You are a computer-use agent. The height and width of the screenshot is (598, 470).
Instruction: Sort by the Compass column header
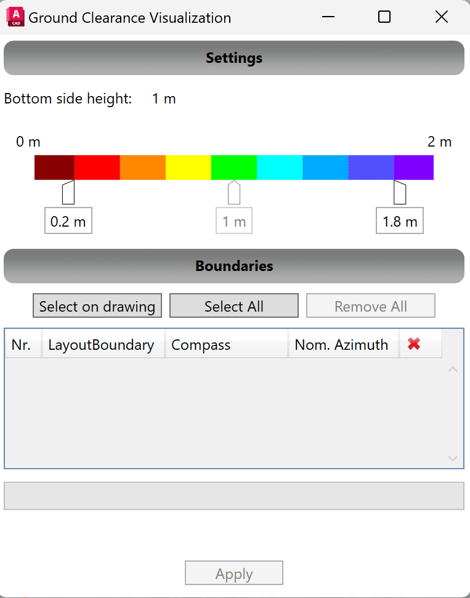coord(226,344)
